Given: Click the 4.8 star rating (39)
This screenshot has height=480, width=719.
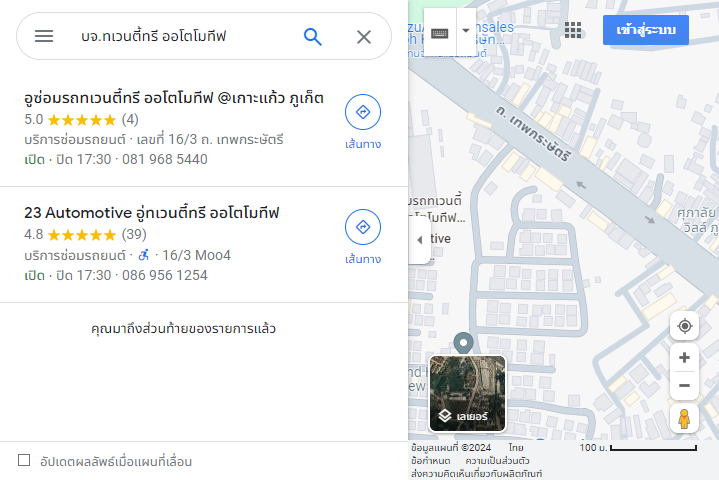Looking at the screenshot, I should (85, 235).
